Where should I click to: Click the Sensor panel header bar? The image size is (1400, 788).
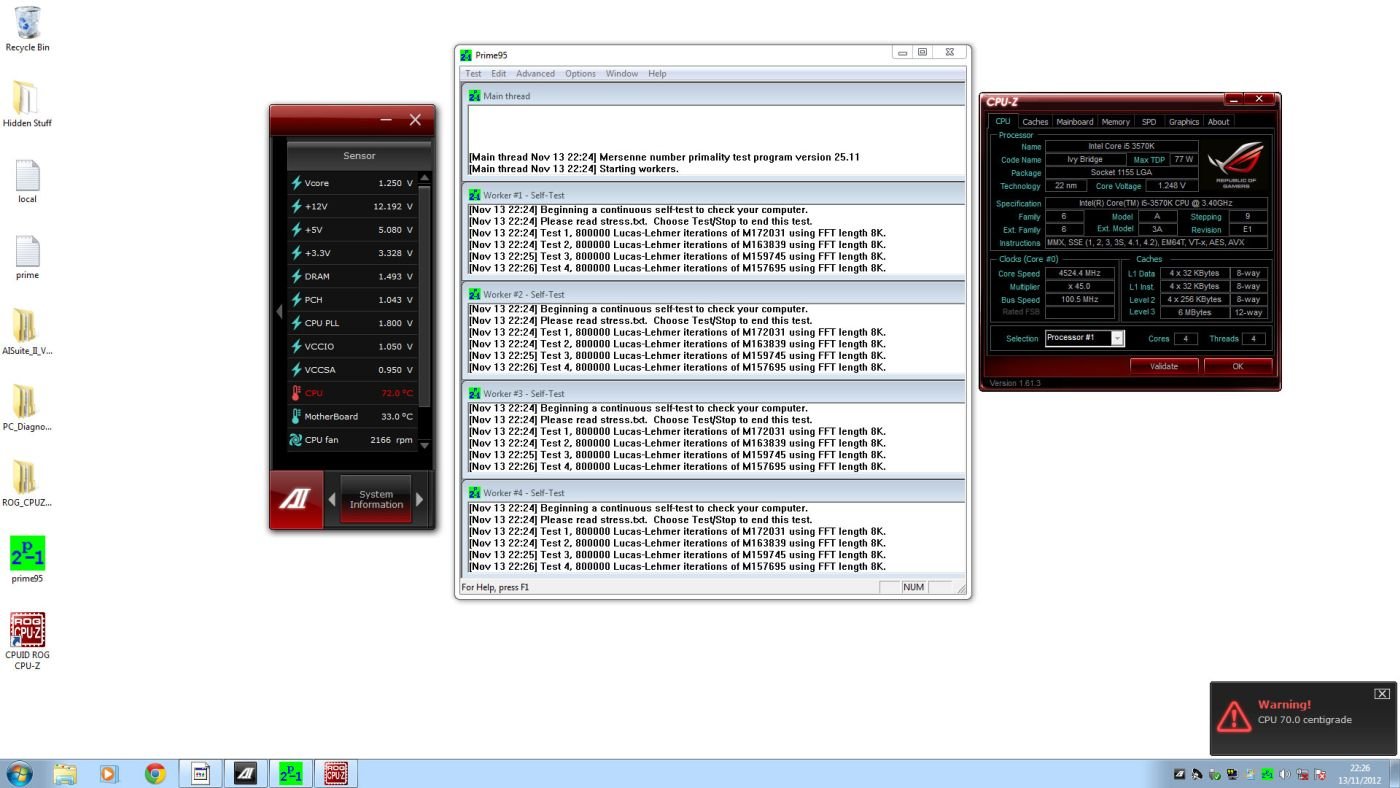pyautogui.click(x=359, y=155)
